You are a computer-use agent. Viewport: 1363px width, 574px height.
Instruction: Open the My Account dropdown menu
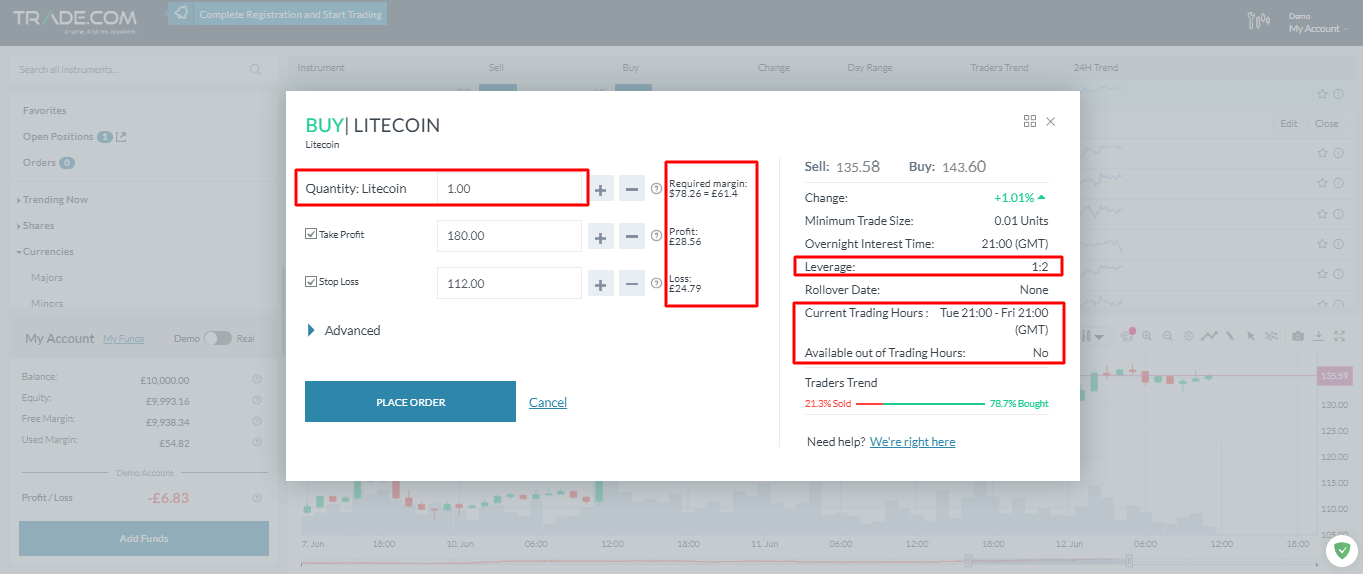[1318, 29]
